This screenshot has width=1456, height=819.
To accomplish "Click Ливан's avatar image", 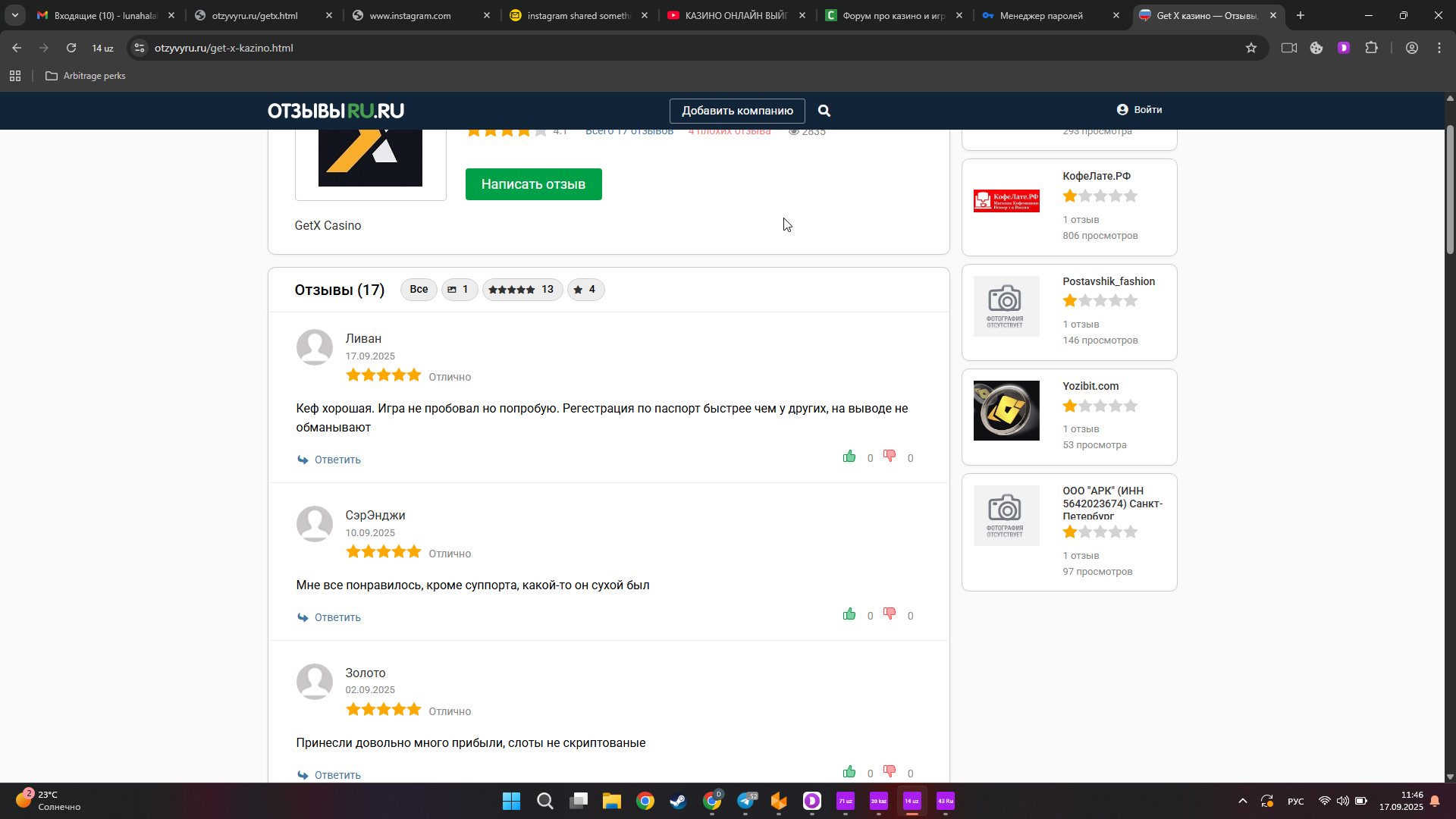I will pyautogui.click(x=314, y=347).
